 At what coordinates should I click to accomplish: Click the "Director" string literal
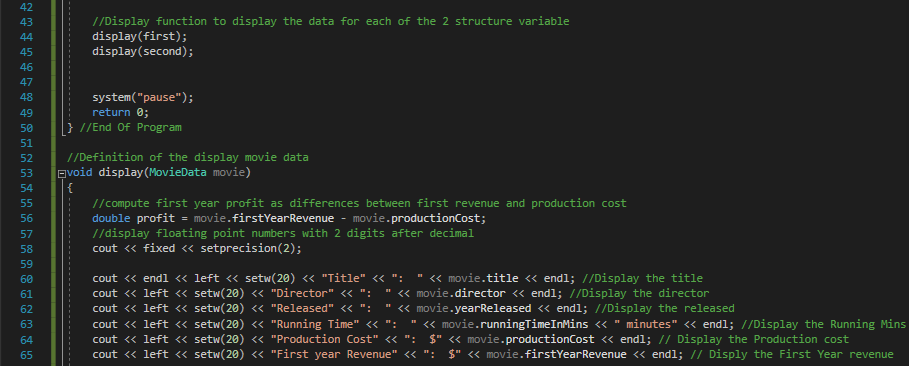(x=302, y=293)
